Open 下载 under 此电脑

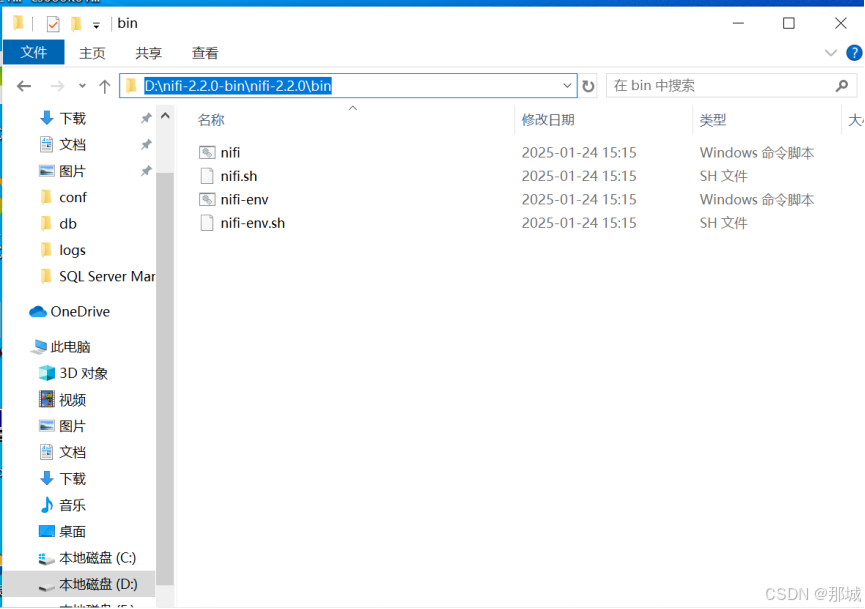tap(72, 479)
